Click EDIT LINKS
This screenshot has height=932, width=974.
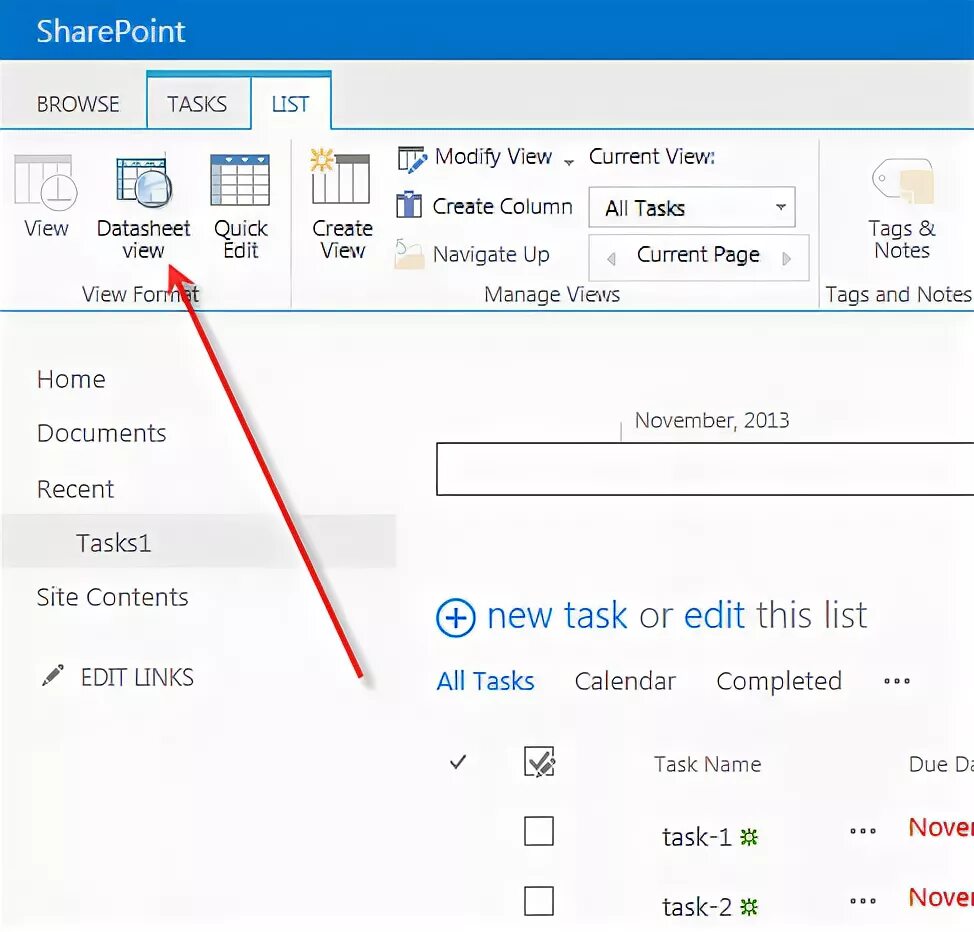[137, 677]
